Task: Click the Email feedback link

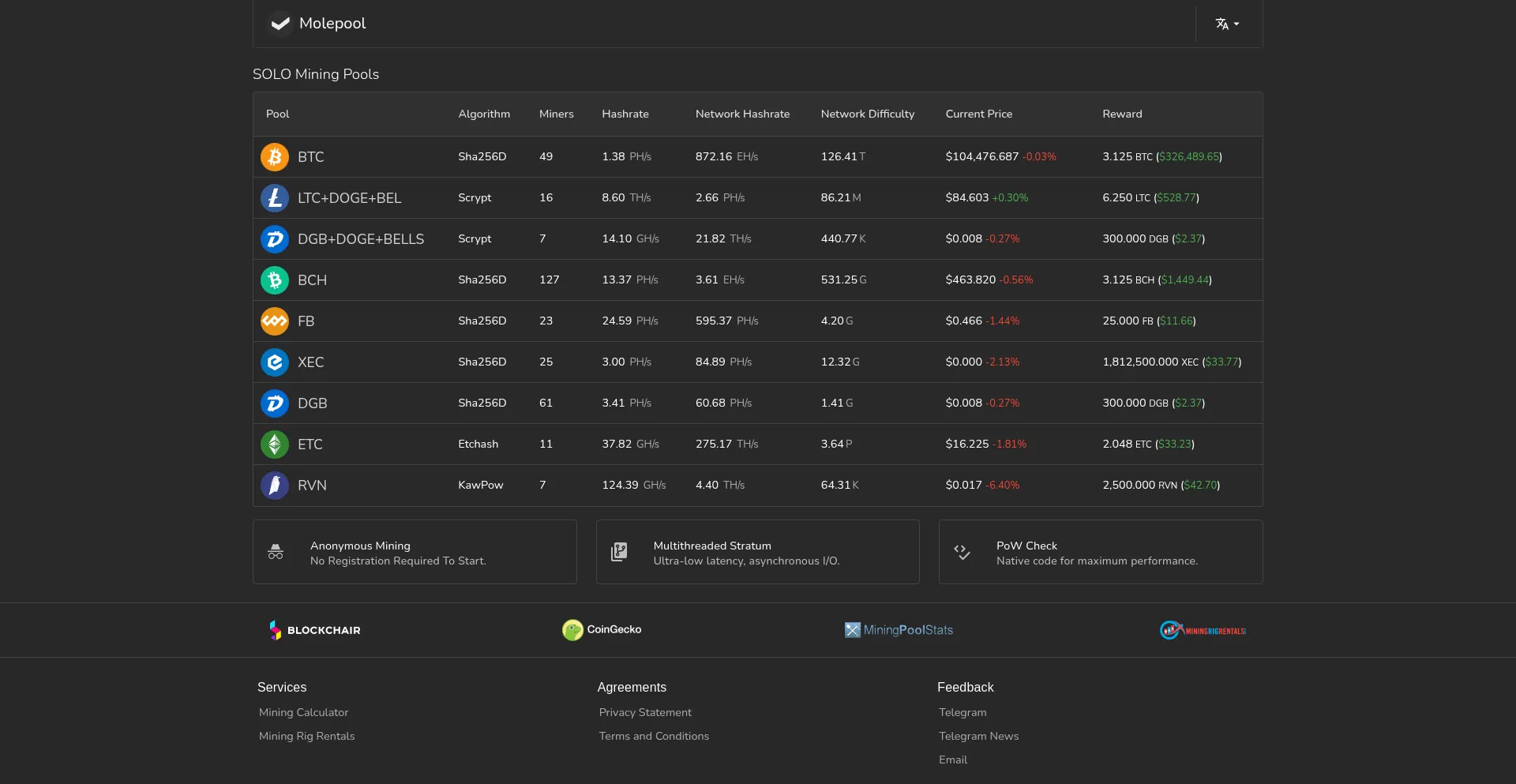Action: 952,760
